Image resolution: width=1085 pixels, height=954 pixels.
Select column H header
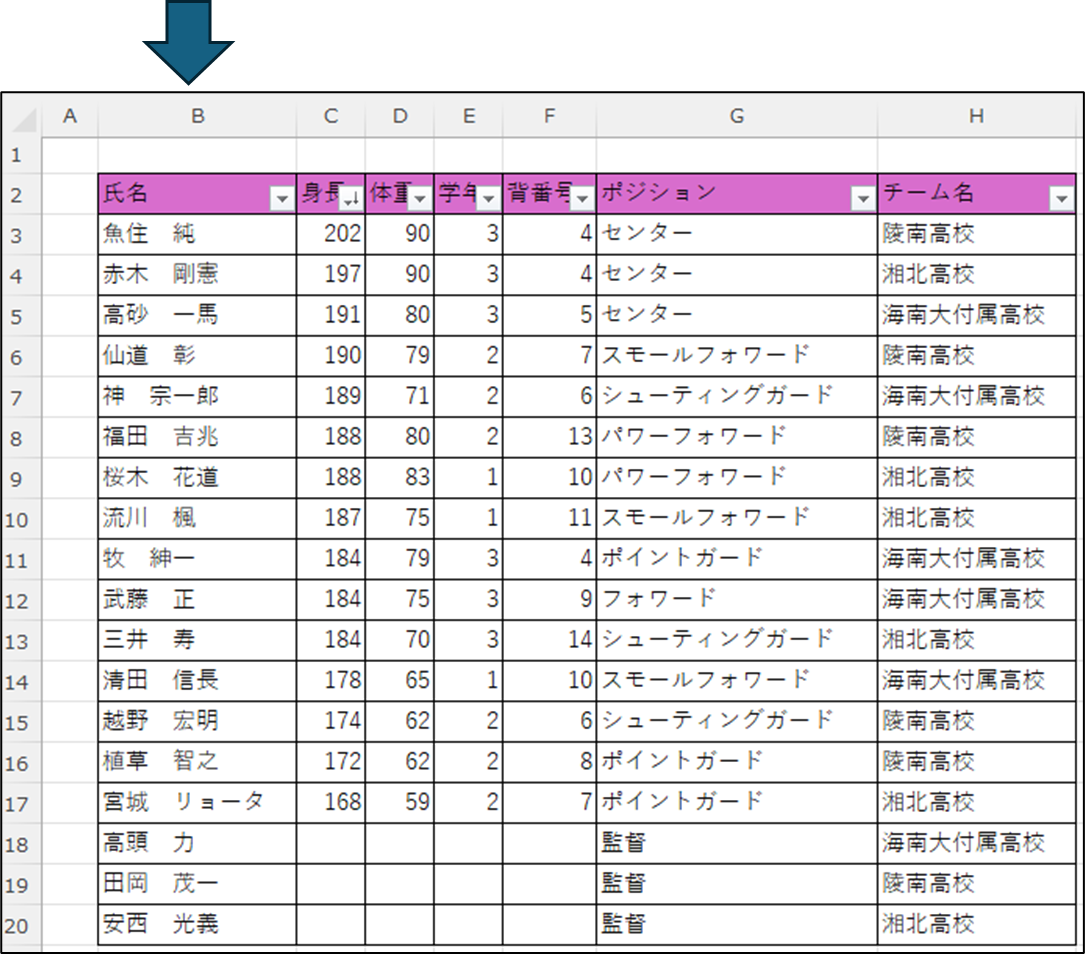click(x=976, y=117)
